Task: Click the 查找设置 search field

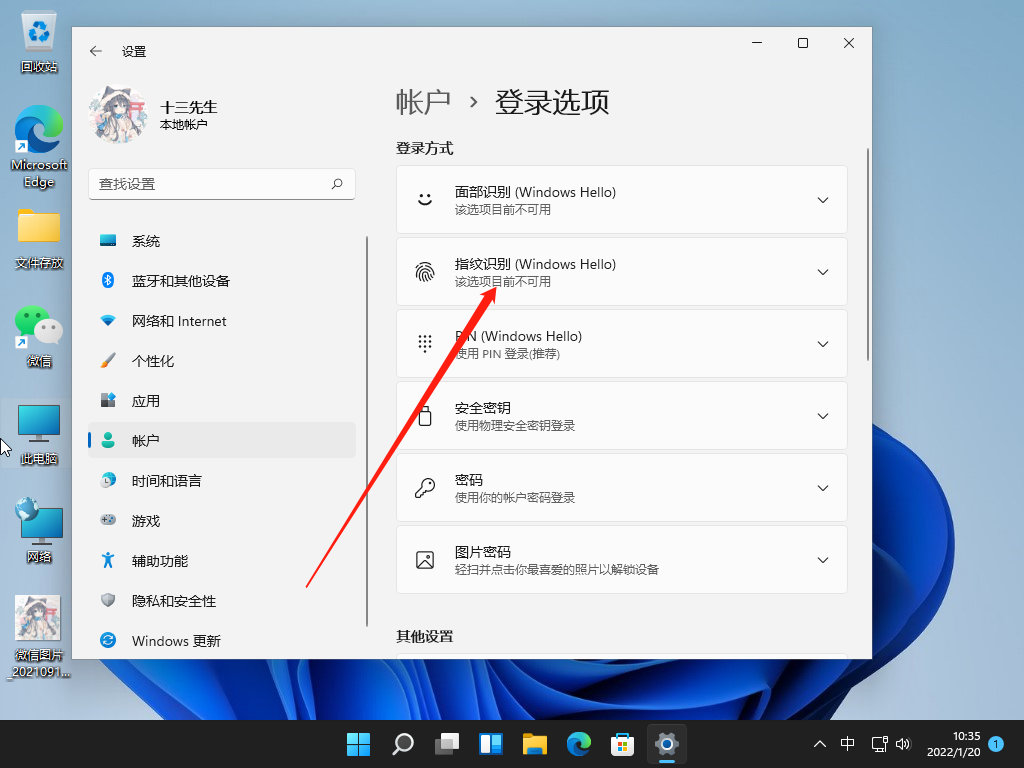Action: [210, 184]
